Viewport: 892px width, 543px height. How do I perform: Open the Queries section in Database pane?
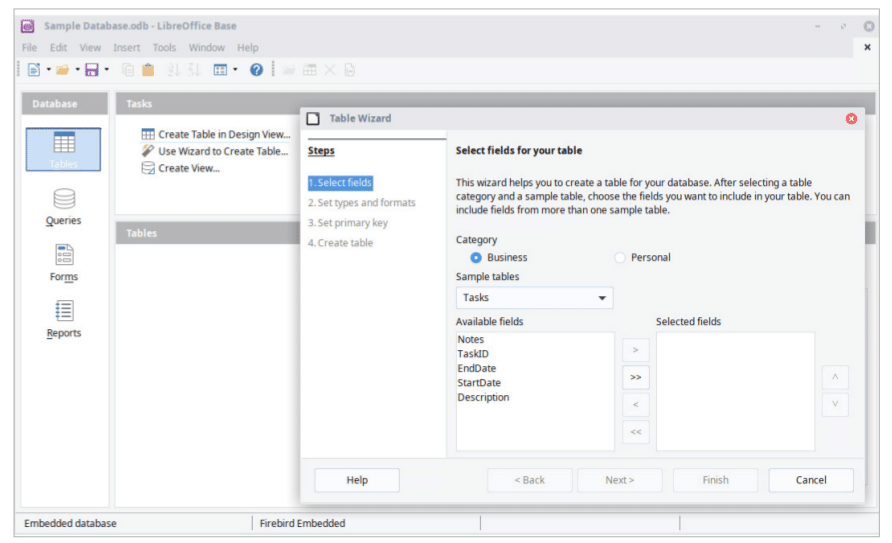pyautogui.click(x=64, y=206)
